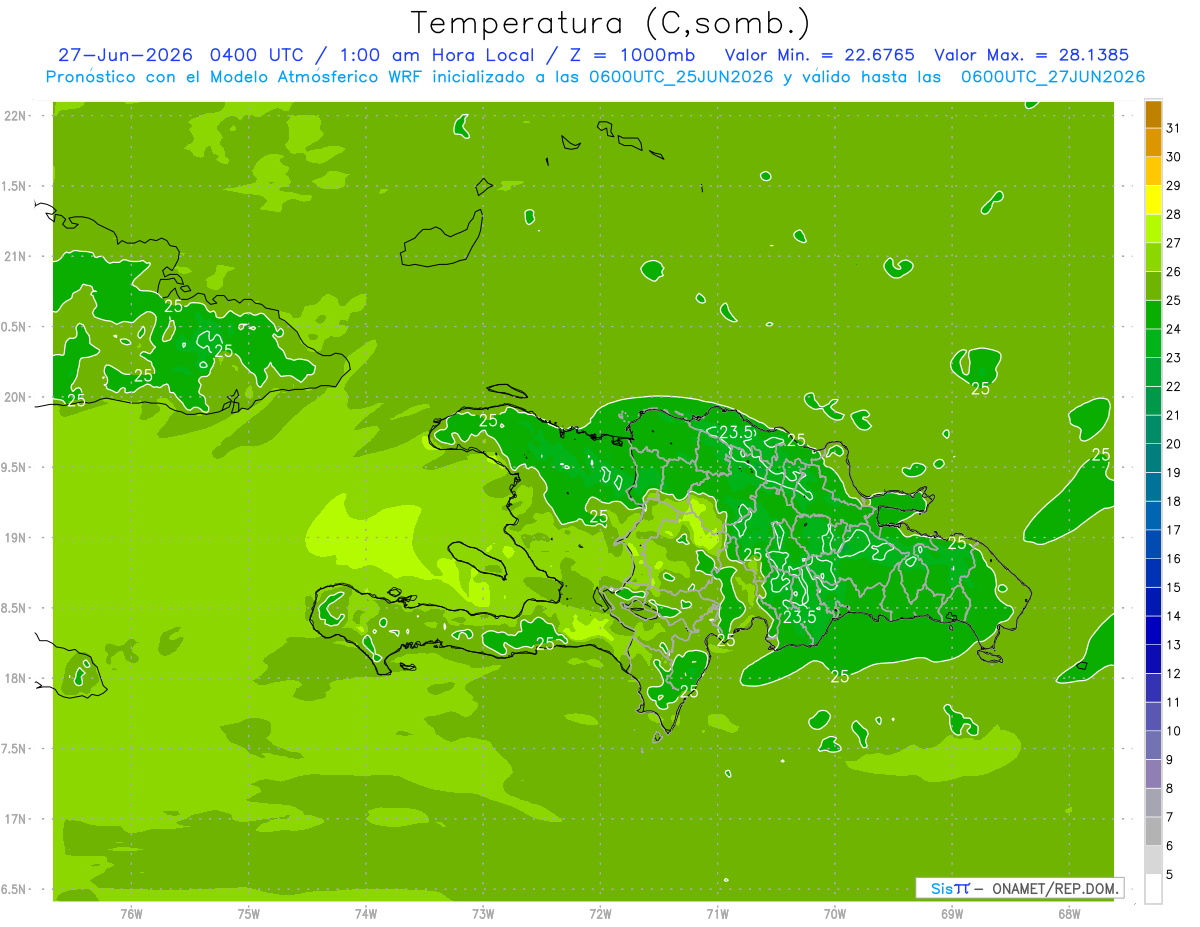
Task: Click the '23.5' contour label near southern Dominican coast
Action: [799, 617]
